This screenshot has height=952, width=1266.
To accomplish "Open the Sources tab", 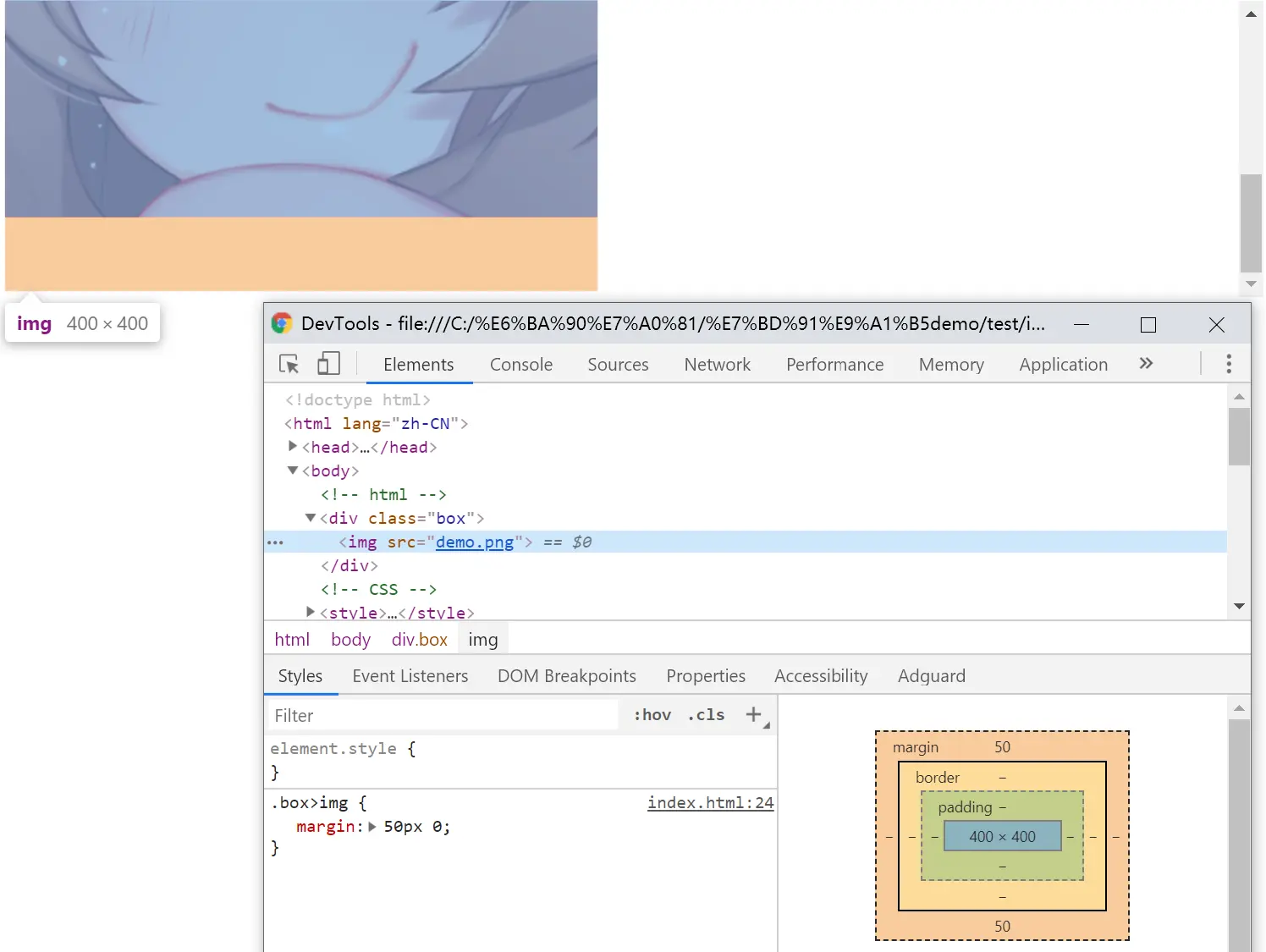I will (619, 365).
